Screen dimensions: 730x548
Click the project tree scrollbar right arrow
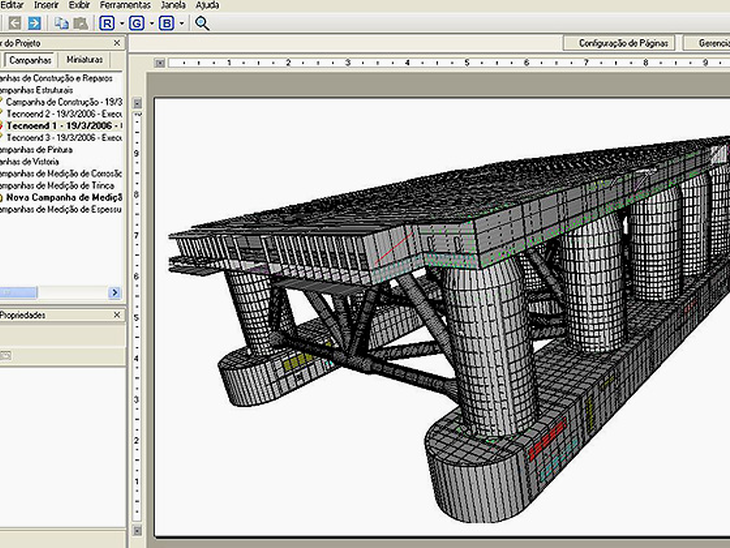point(115,293)
